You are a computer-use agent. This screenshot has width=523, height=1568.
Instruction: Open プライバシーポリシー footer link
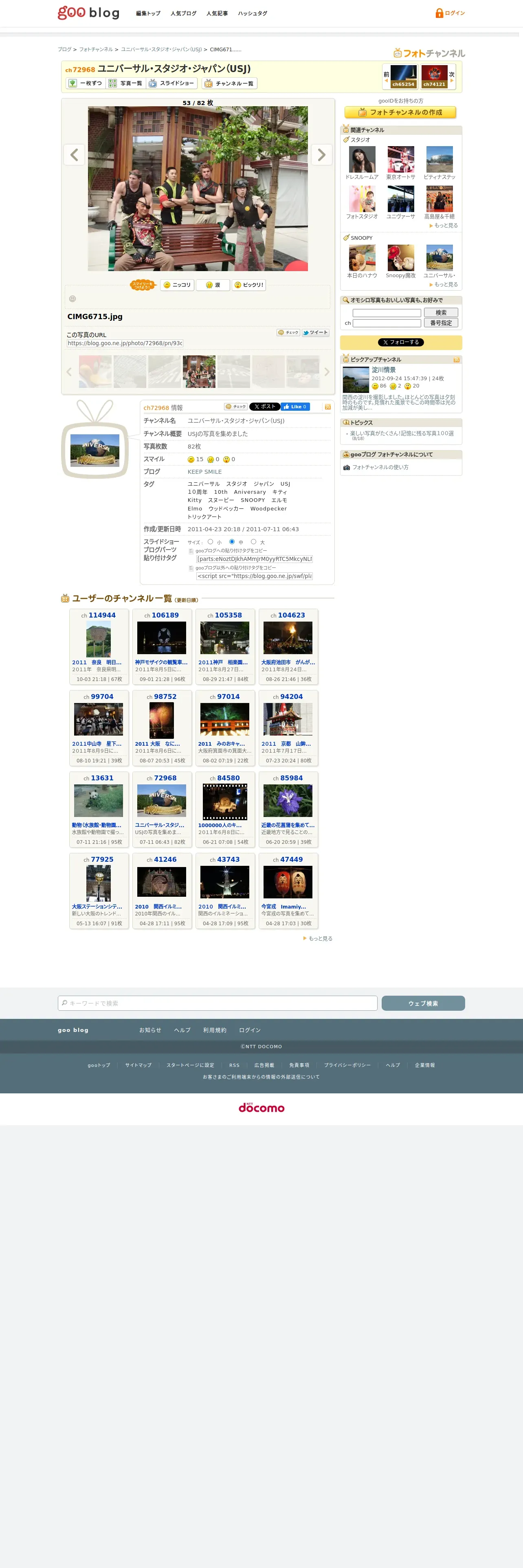coord(347,1065)
